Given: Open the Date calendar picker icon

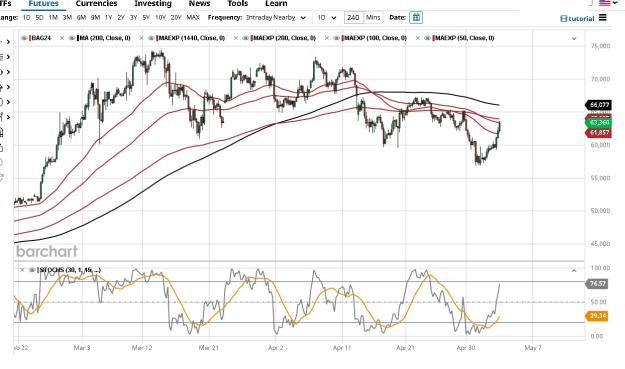Looking at the screenshot, I should pyautogui.click(x=416, y=18).
